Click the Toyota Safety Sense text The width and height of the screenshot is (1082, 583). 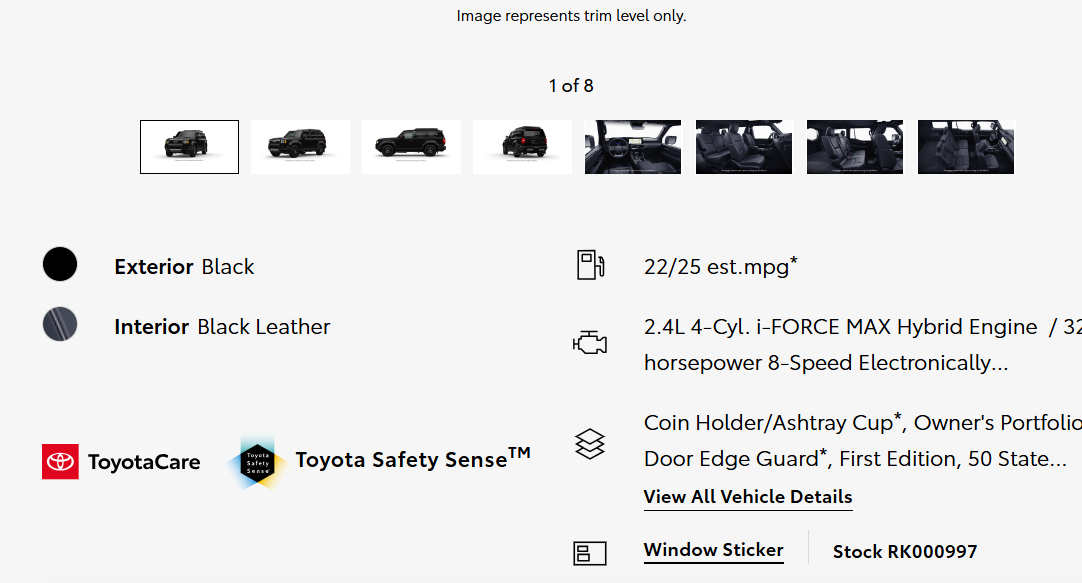pos(413,459)
